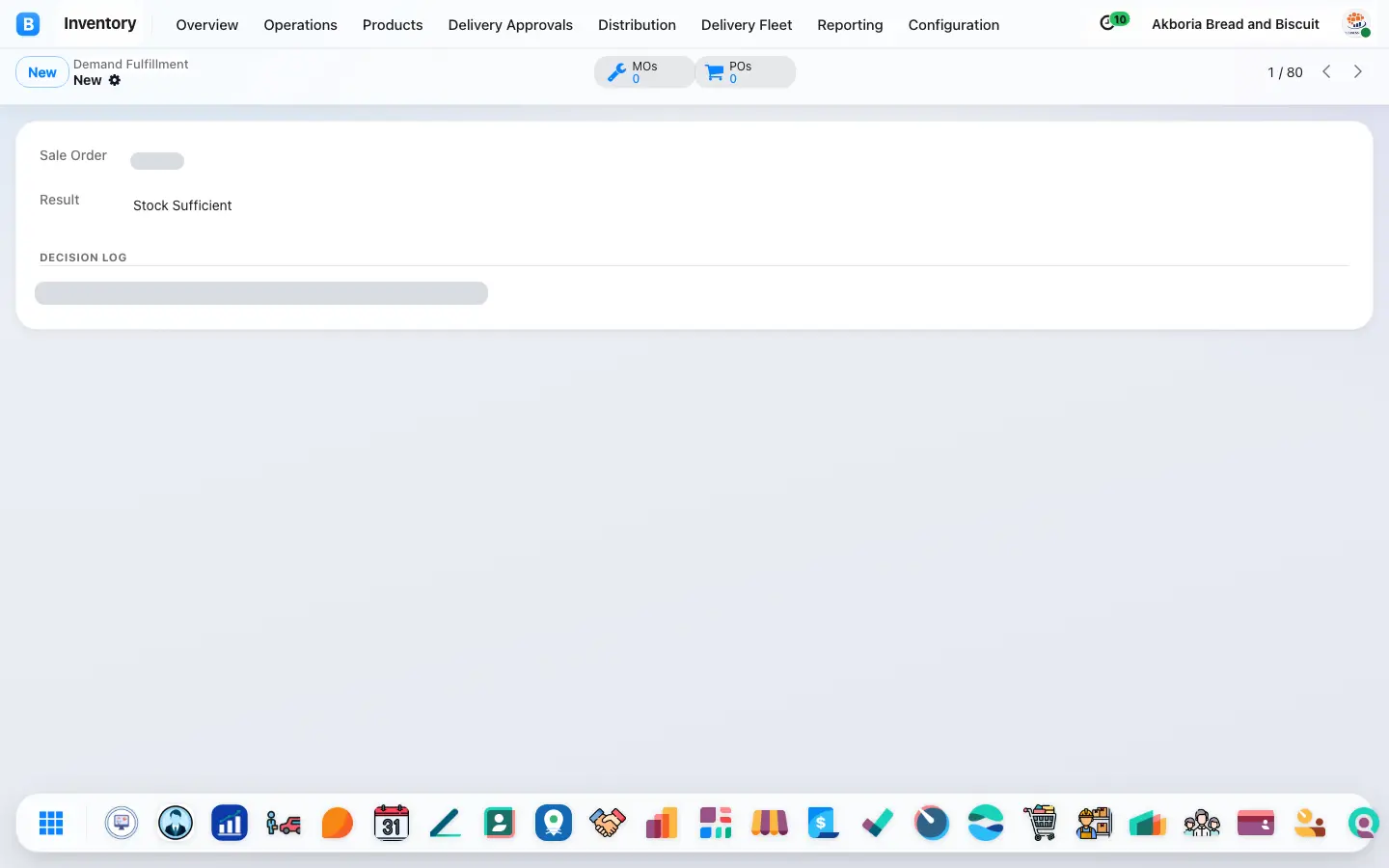This screenshot has width=1389, height=868.
Task: Launch the person with red car app
Action: pos(284,823)
